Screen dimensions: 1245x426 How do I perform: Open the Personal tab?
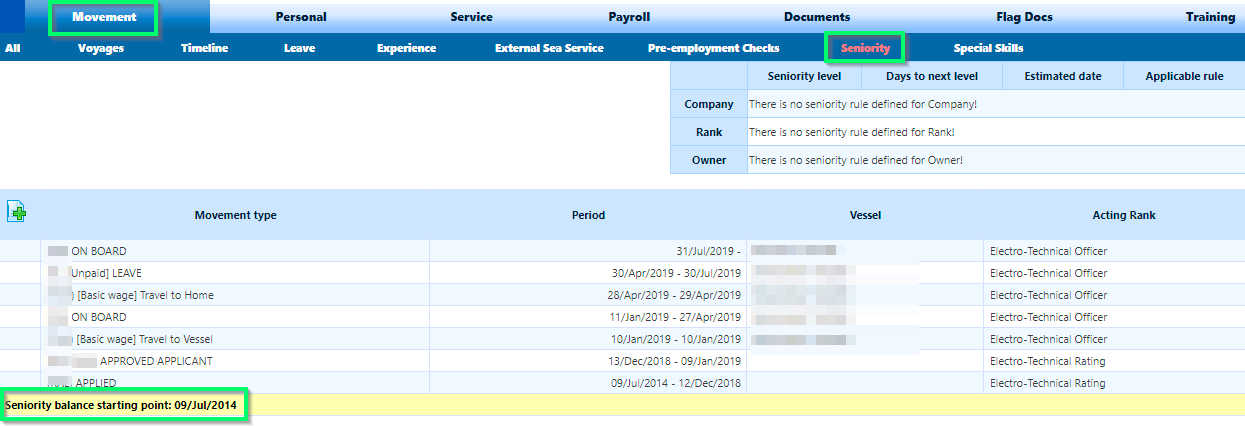tap(301, 17)
